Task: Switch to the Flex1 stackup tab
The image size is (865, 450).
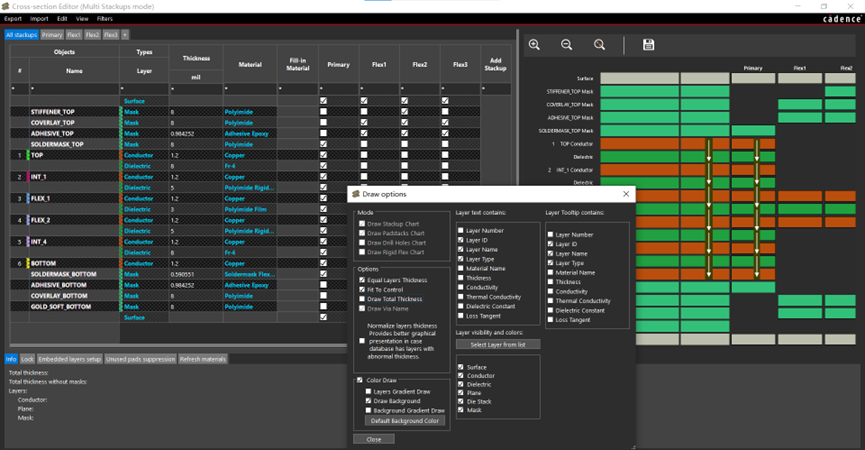Action: (x=74, y=35)
